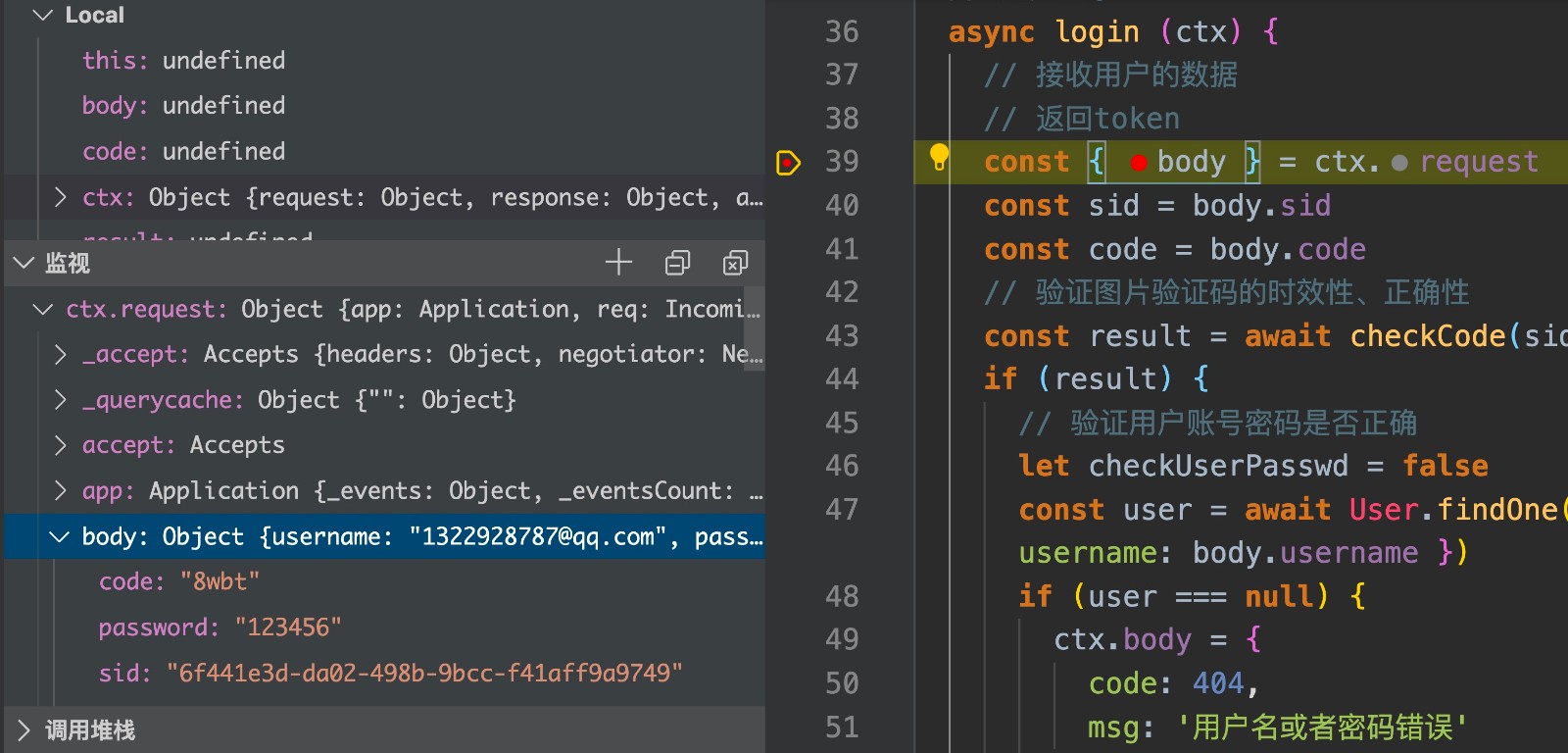
Task: Click the collapse all icon in watch panel
Action: (677, 263)
